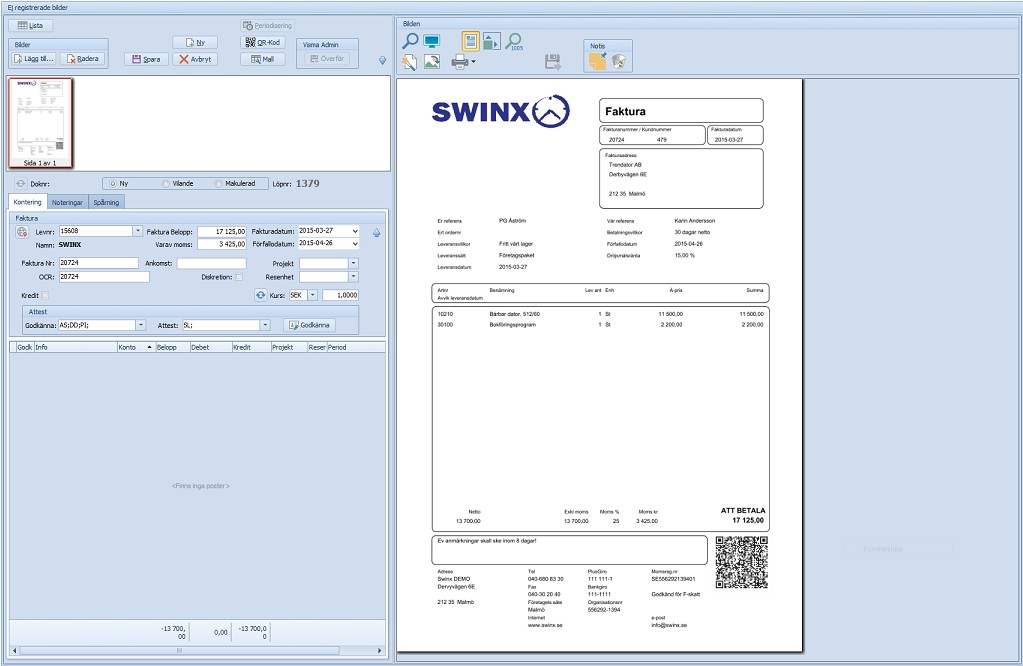
Task: Click the printer icon
Action: coord(460,62)
